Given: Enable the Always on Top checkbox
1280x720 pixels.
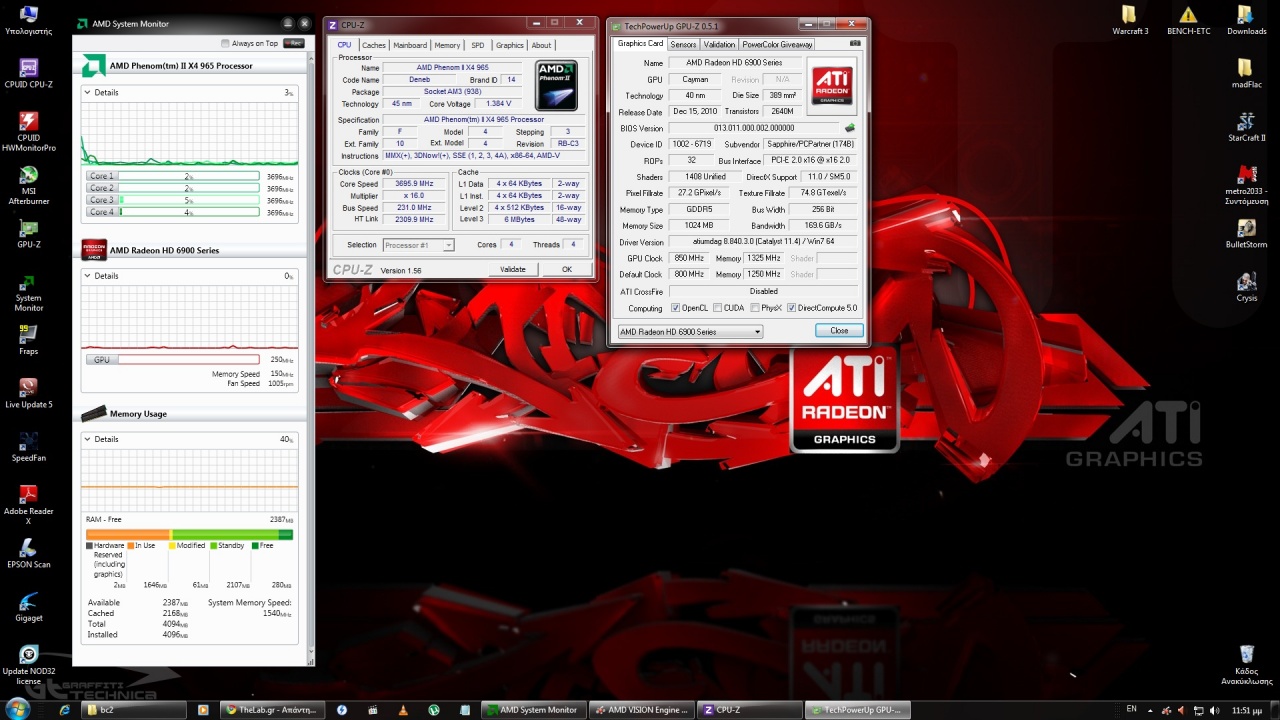Looking at the screenshot, I should point(225,43).
